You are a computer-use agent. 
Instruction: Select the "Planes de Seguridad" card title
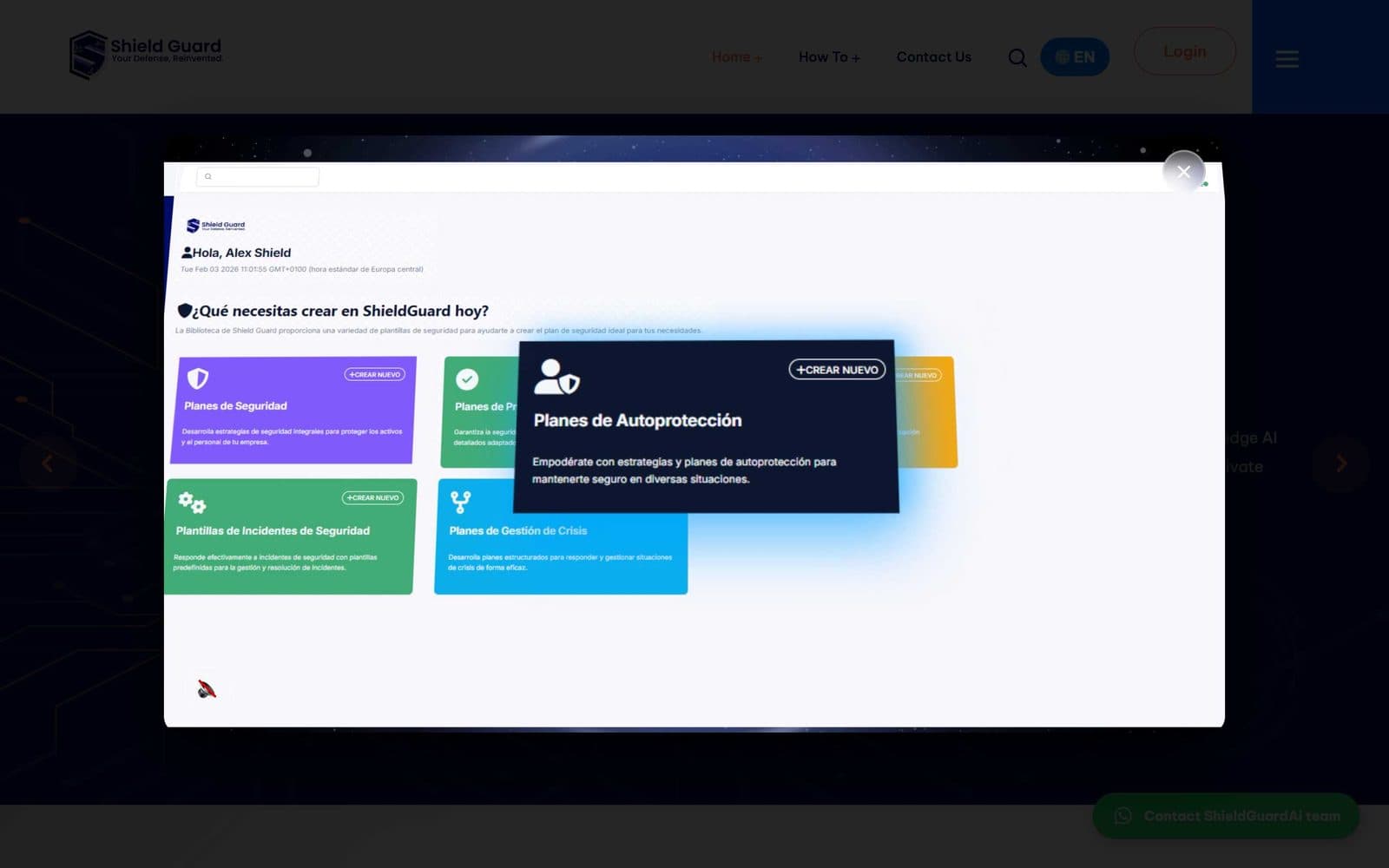coord(235,406)
